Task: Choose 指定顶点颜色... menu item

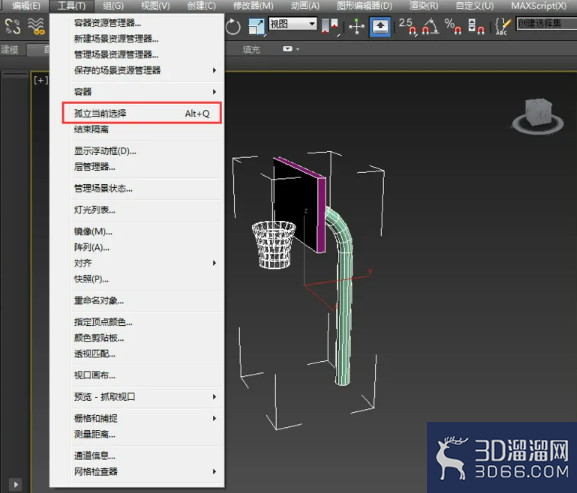Action: tap(137, 322)
